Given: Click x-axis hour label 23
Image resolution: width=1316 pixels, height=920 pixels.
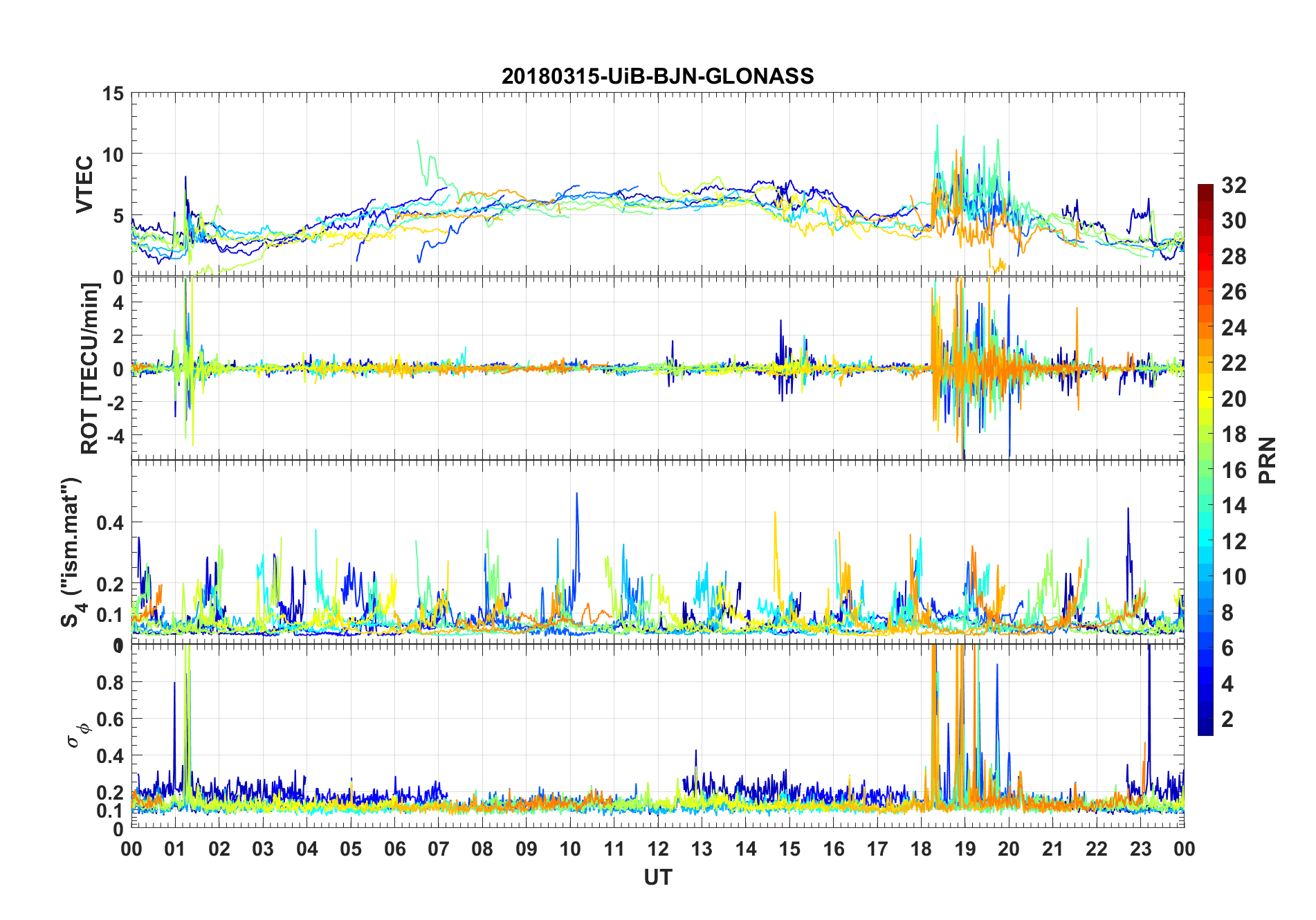Looking at the screenshot, I should [x=1140, y=849].
